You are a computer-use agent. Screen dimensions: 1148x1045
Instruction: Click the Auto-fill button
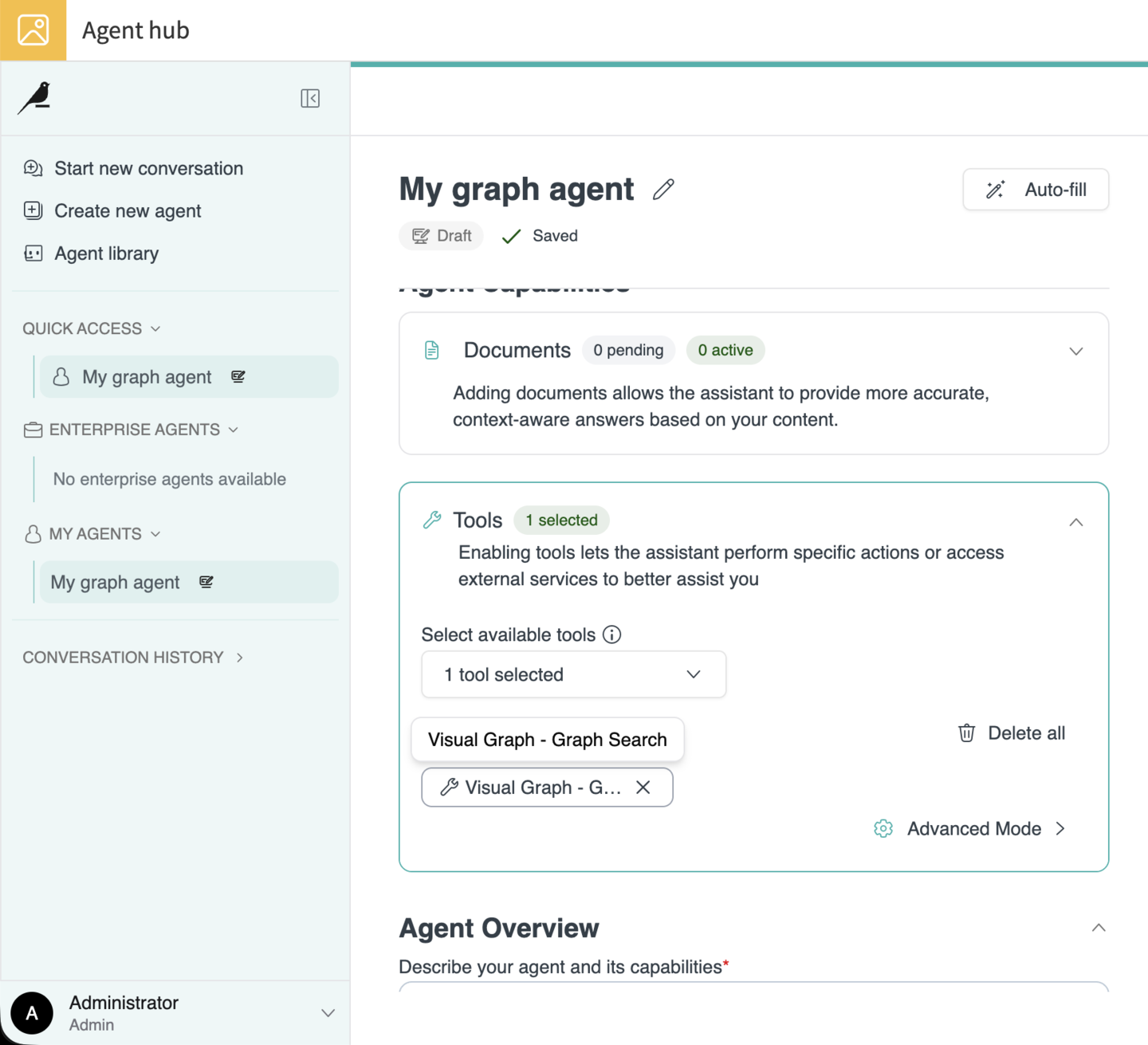[x=1036, y=190]
